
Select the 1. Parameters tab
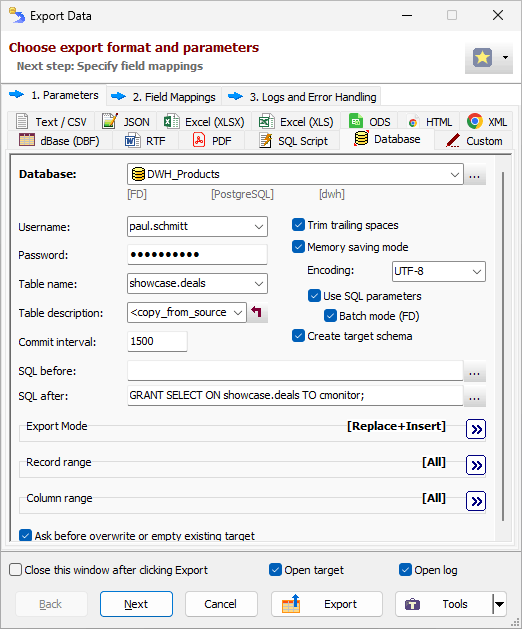[x=53, y=95]
